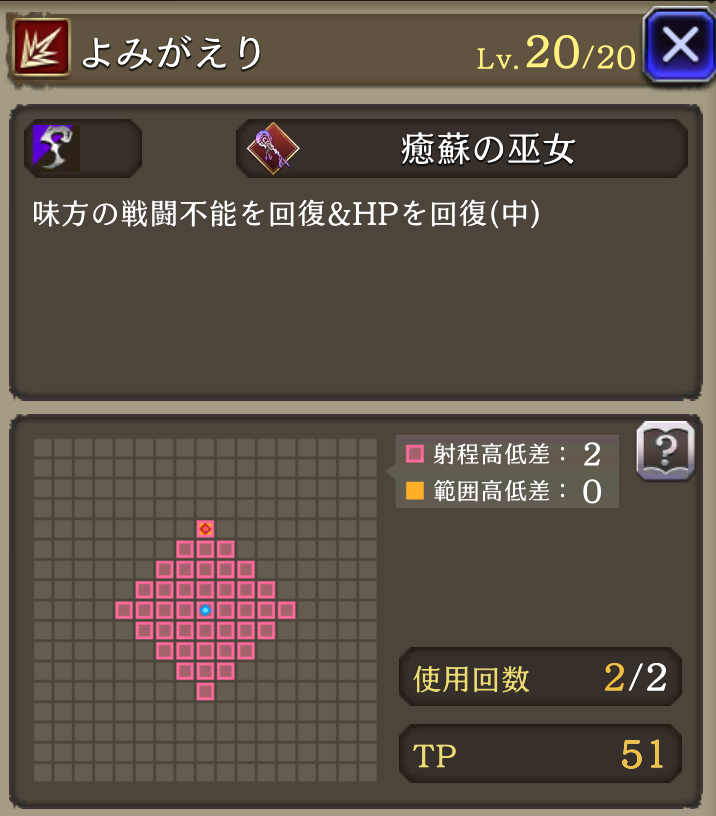Select bottommost pink tile of range diamond
Viewport: 716px width, 816px height.
click(205, 691)
